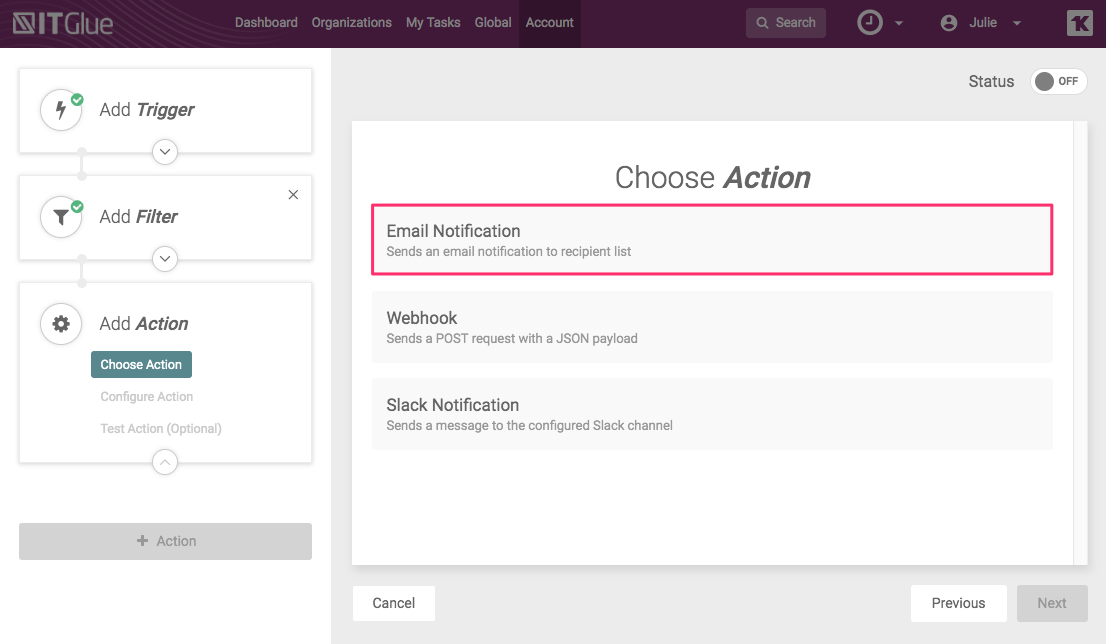This screenshot has height=644, width=1106.
Task: Click the funnel Filter icon
Action: tap(61, 217)
